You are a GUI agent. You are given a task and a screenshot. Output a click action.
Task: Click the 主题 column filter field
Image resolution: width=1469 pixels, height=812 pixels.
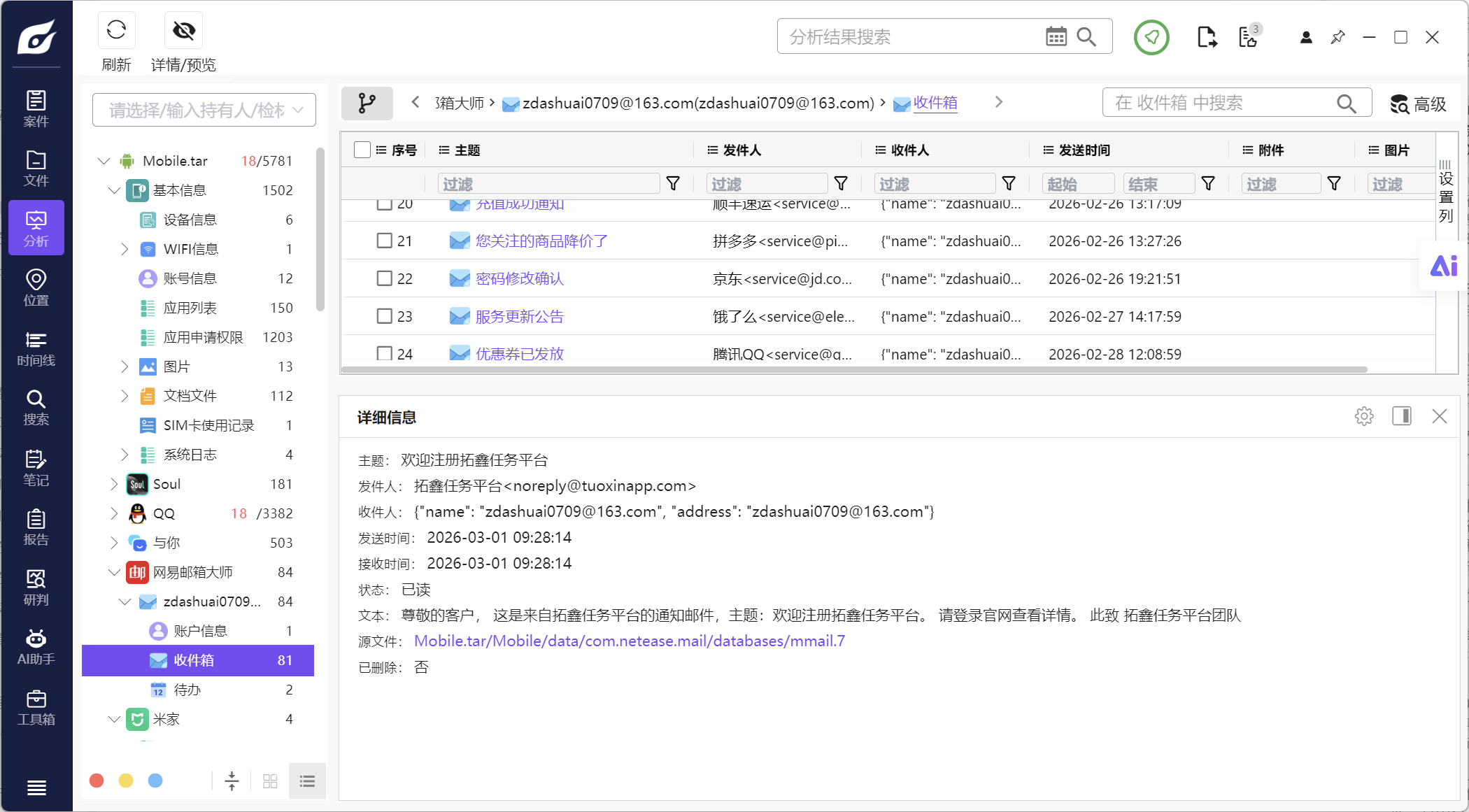point(549,183)
